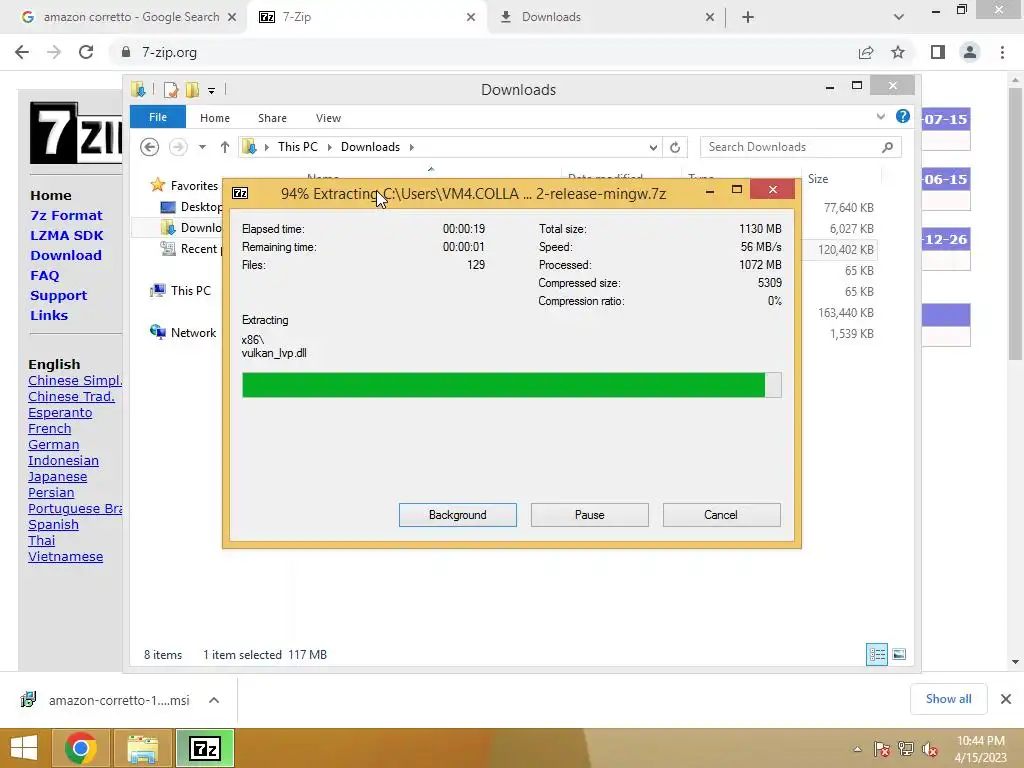Click the green extraction progress bar
Screen dimensions: 1024x768
(511, 385)
